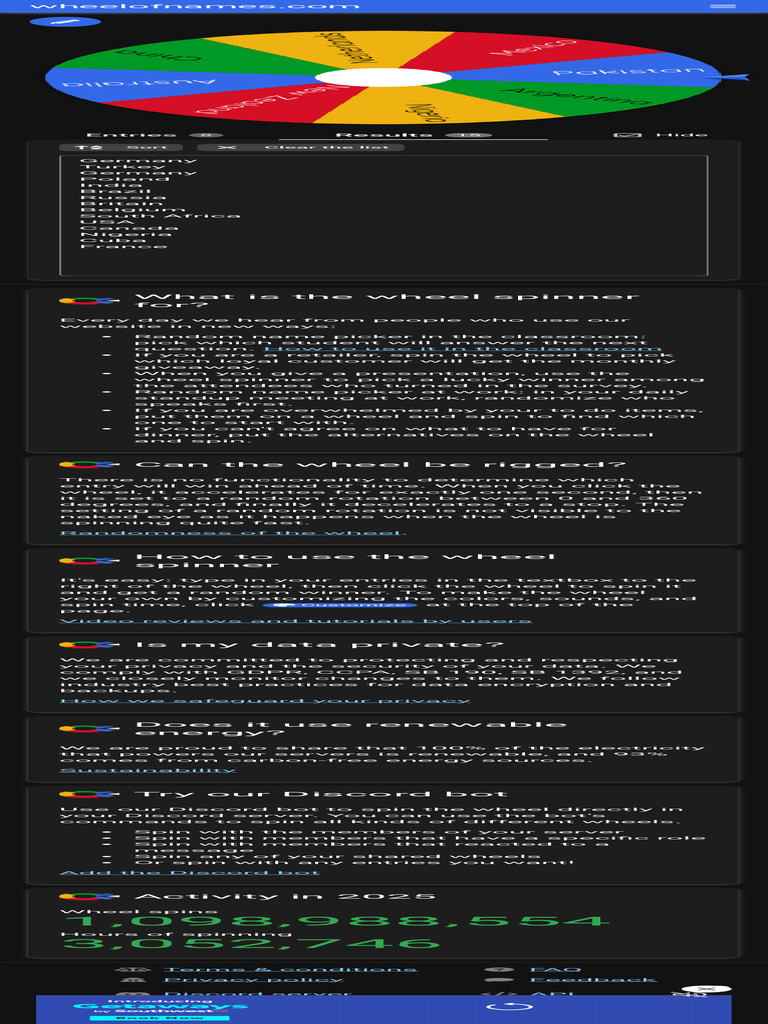Switch to the Results tab
Image resolution: width=768 pixels, height=1024 pixels.
click(x=413, y=135)
